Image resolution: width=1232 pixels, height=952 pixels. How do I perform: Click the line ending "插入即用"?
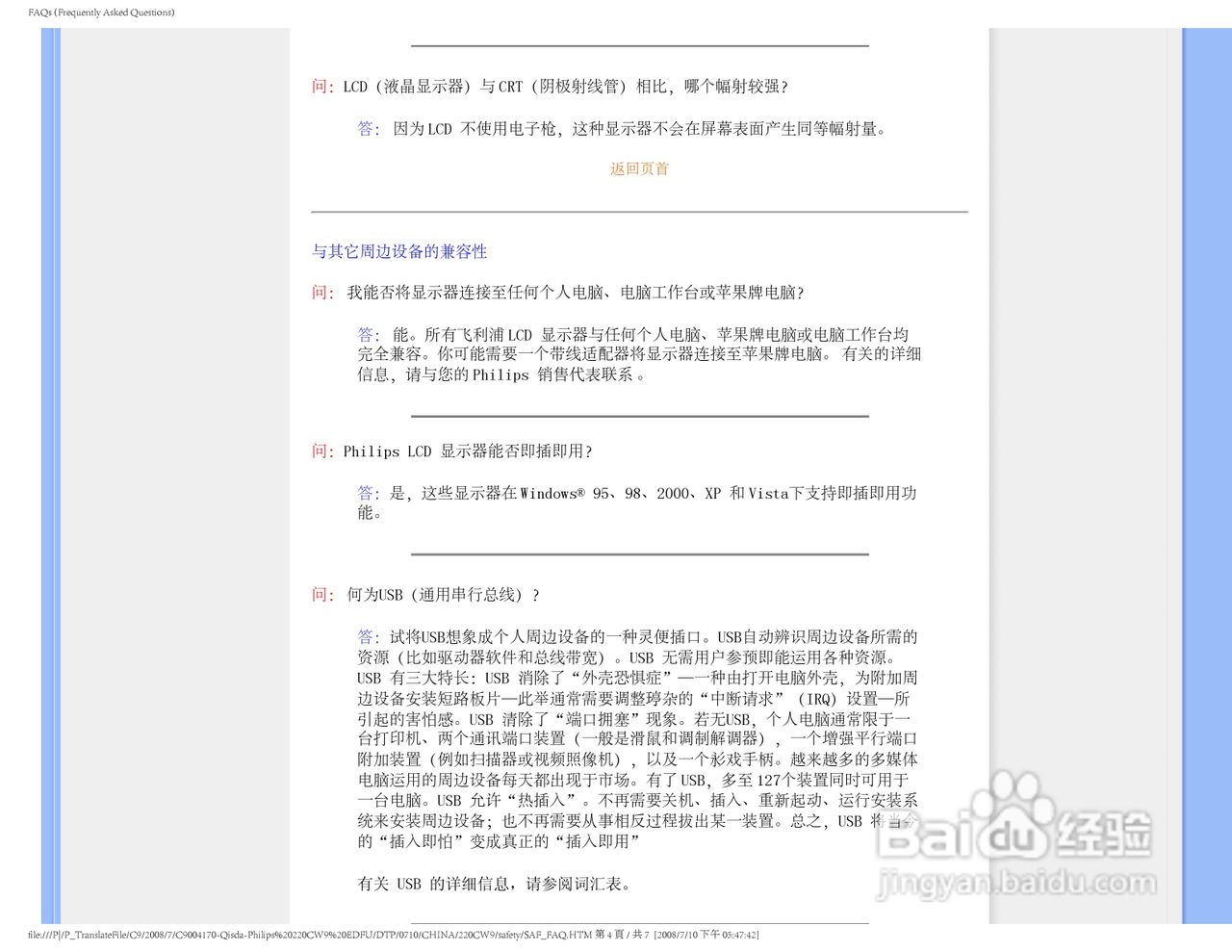pos(499,841)
